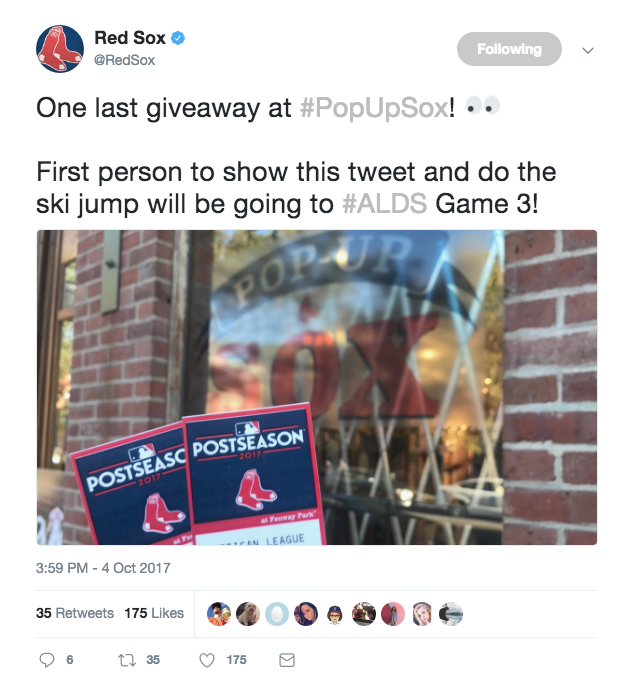
Task: Click the reply speech bubble icon
Action: (47, 660)
